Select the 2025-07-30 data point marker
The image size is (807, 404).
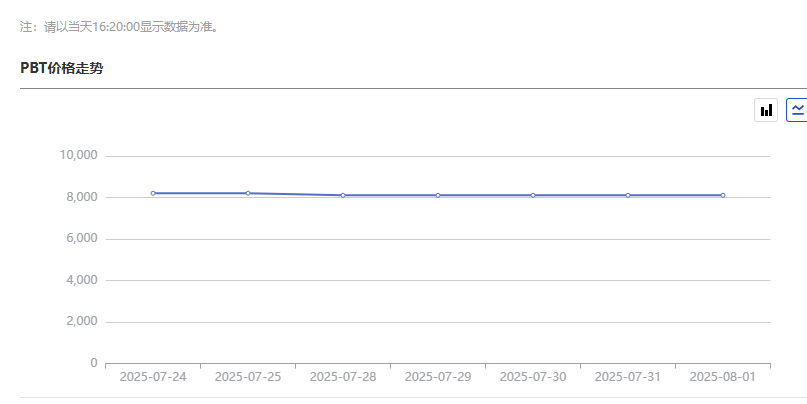[533, 195]
